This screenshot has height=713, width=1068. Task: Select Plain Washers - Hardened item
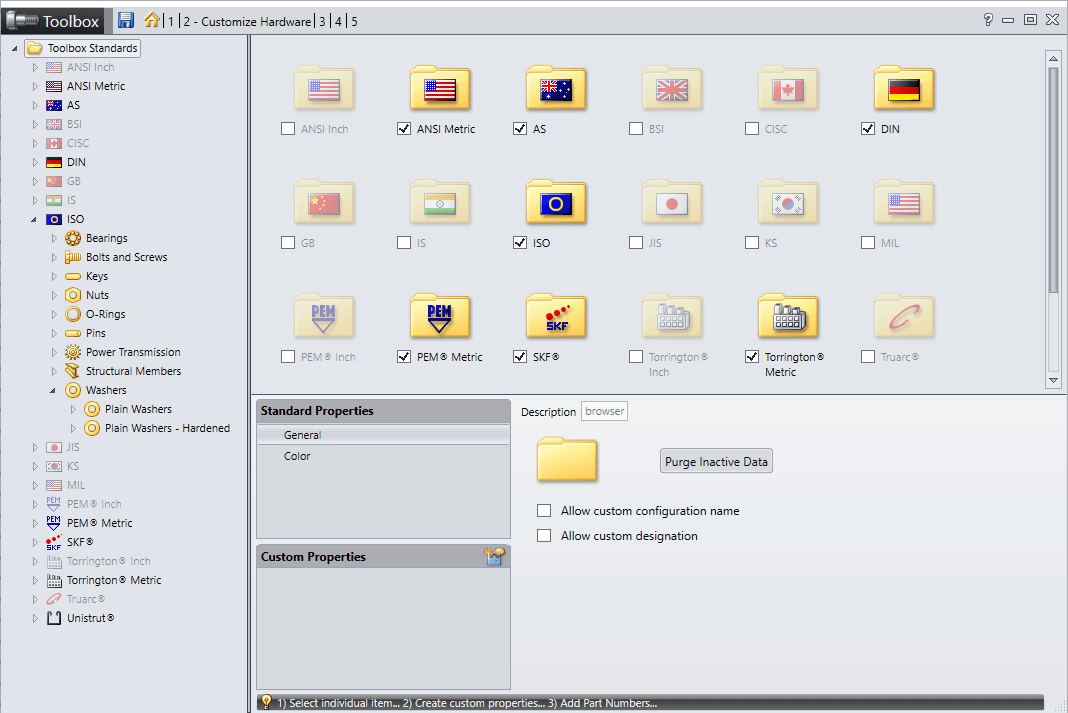point(167,428)
